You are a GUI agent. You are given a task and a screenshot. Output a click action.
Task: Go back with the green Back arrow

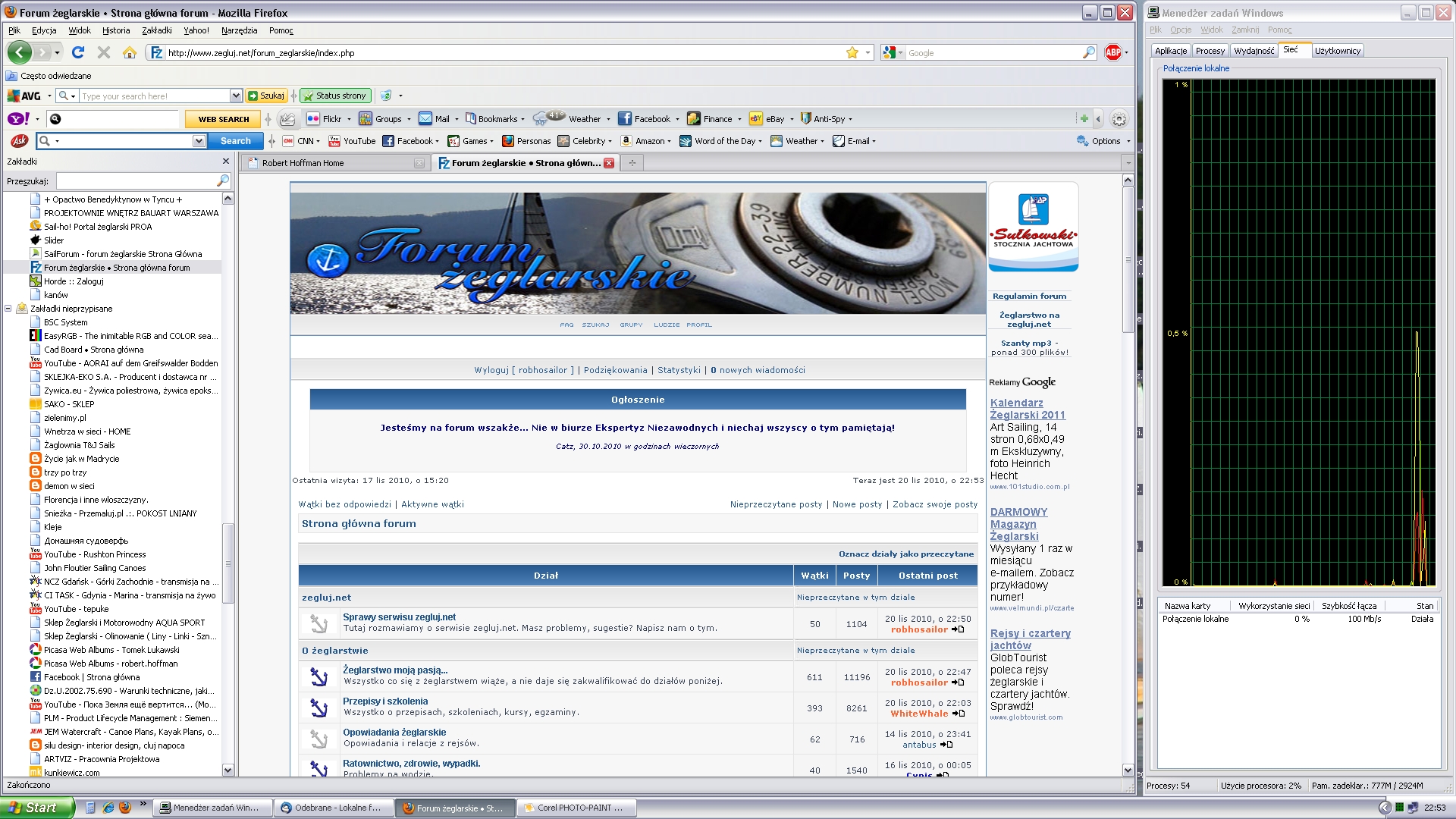coord(20,52)
